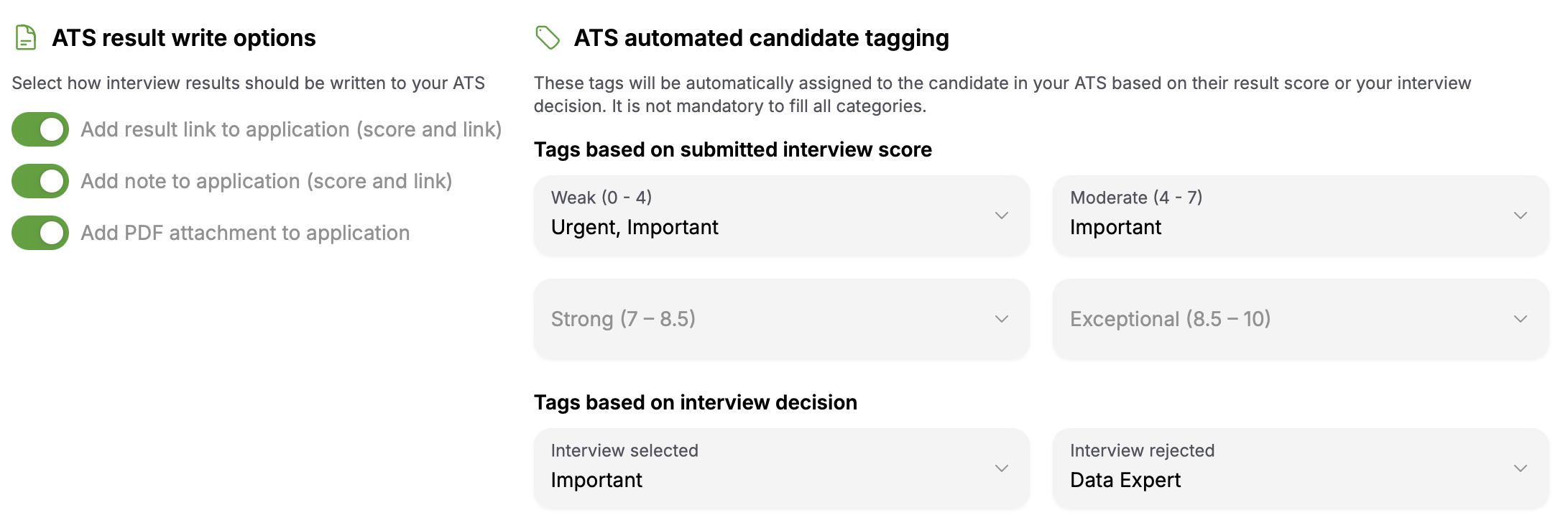Screen dimensions: 1568x523
Task: Click chevron in Exceptional (8.5 – 10) field
Action: point(1521,319)
